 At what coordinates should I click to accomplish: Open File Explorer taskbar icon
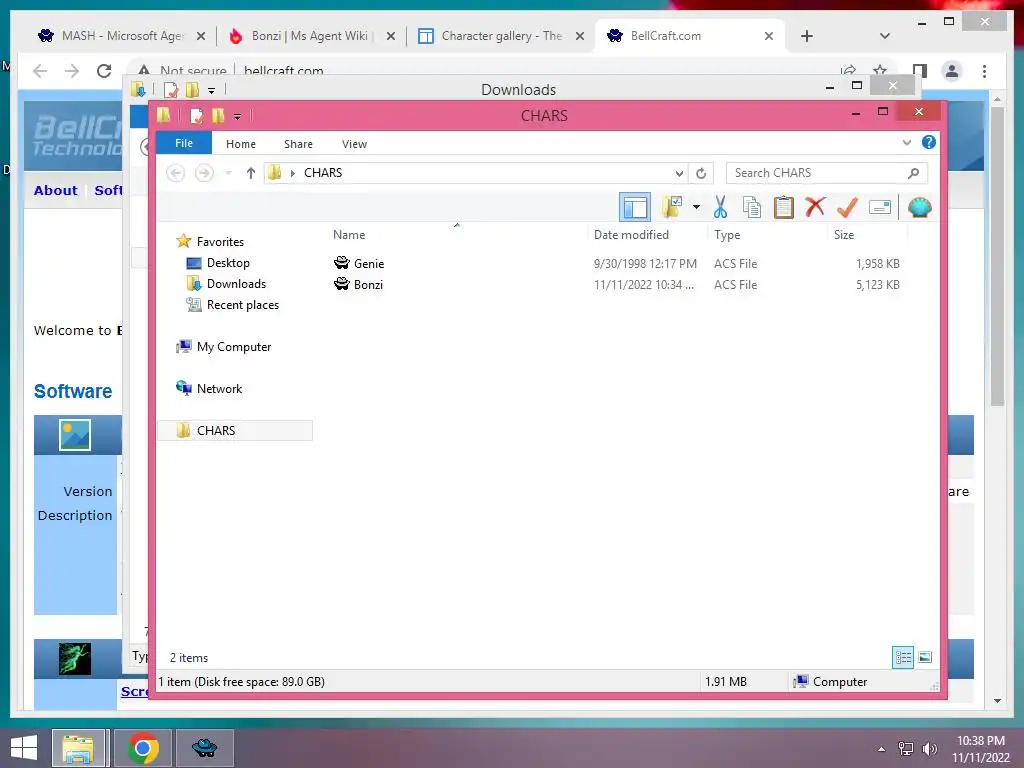point(79,748)
